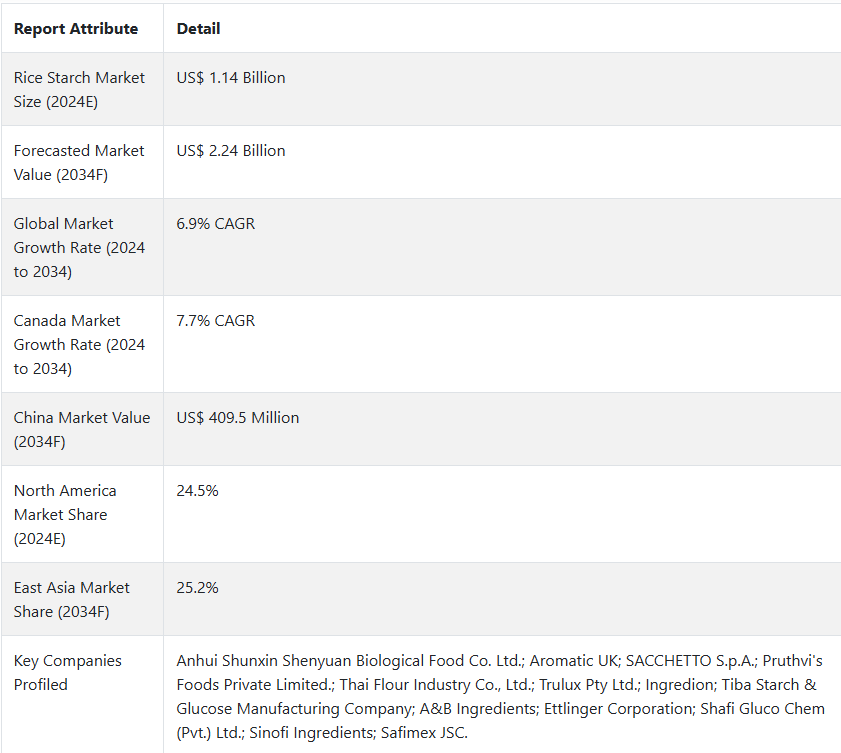The image size is (841, 753).
Task: Click the US$ 2.24 Billion value
Action: 231,151
